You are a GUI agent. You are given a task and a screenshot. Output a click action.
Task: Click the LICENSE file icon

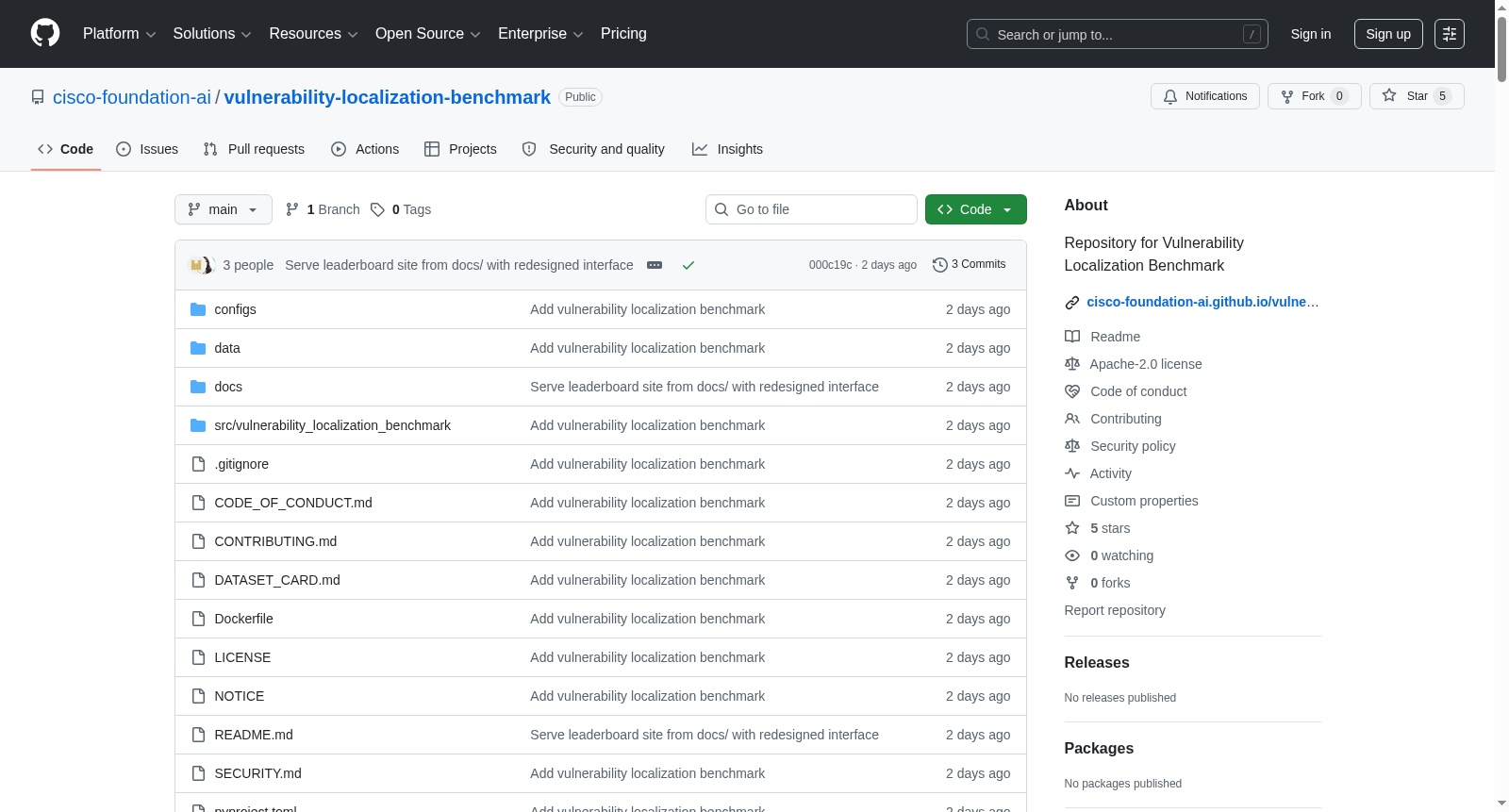tap(198, 657)
